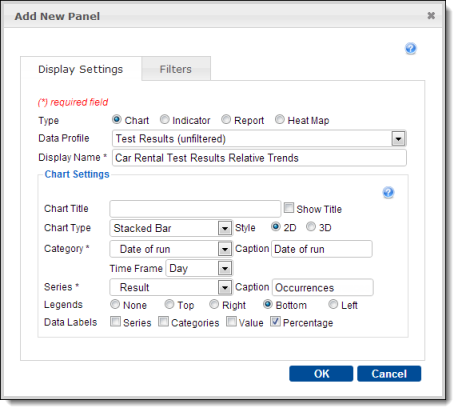Enable the Show Title checkbox
Image resolution: width=458 pixels, height=412 pixels.
[289, 208]
